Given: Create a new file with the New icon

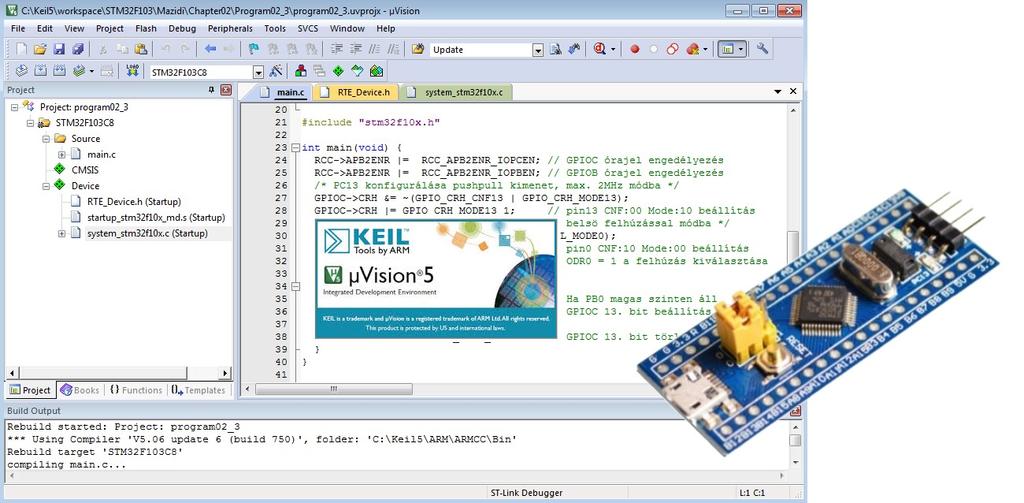Looking at the screenshot, I should (x=22, y=50).
